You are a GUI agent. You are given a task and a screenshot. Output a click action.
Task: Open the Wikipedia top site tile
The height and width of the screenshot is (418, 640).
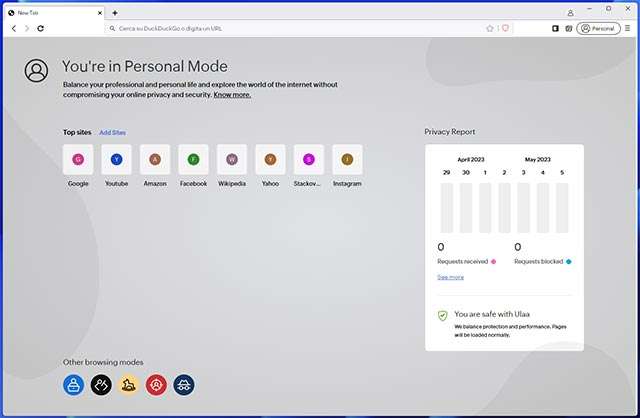(232, 159)
